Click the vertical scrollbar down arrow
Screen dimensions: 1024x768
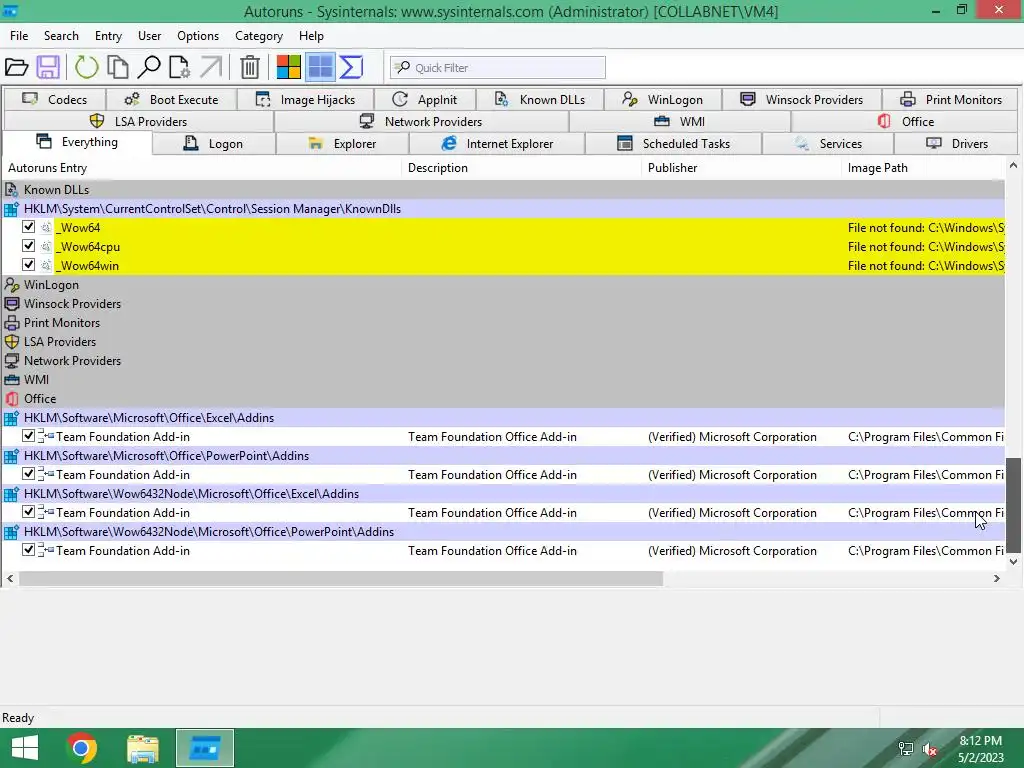coord(1013,562)
